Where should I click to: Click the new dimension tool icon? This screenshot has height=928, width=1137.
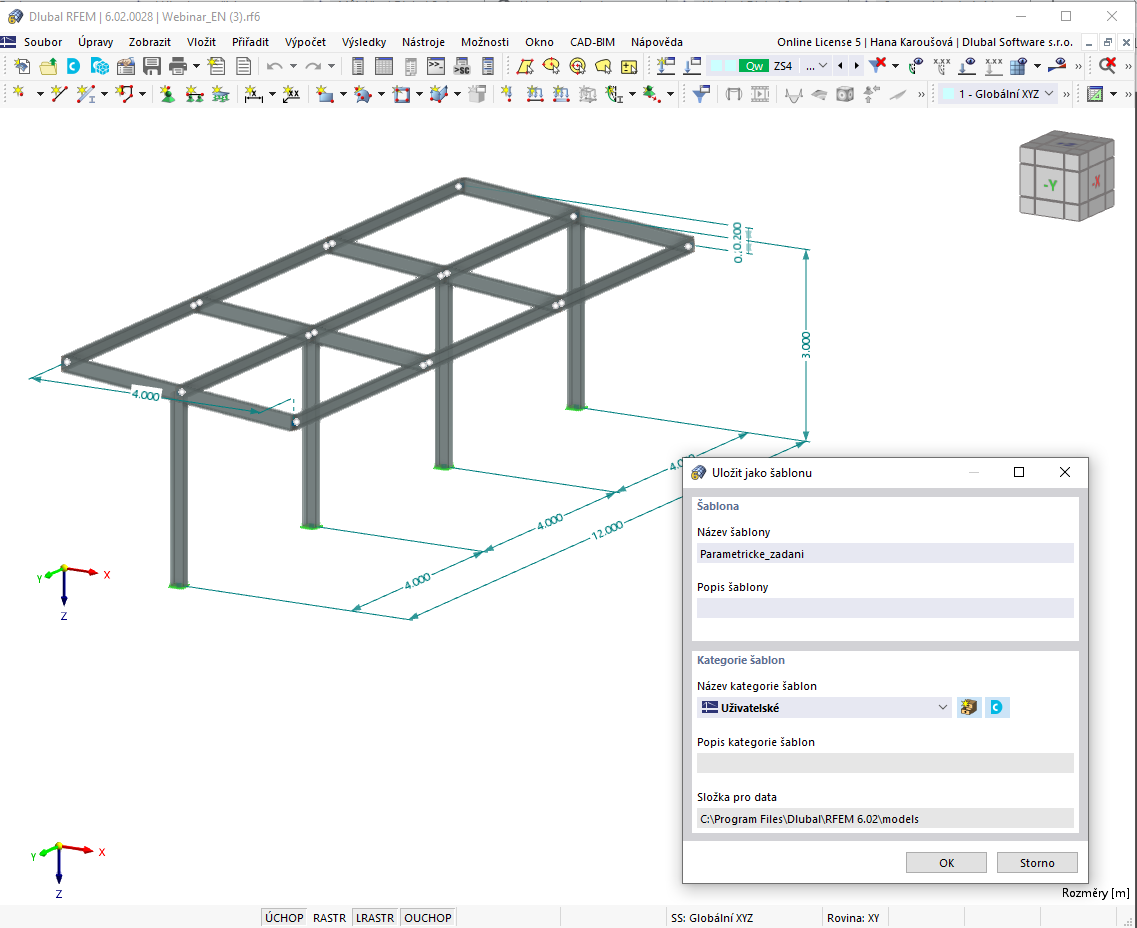pos(252,94)
